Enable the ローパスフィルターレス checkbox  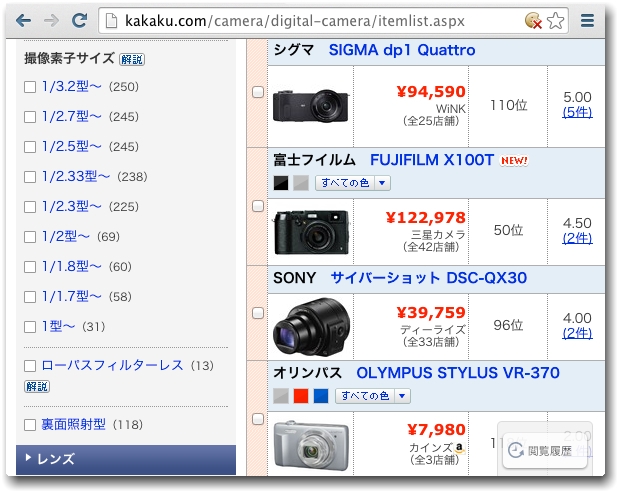[x=30, y=366]
